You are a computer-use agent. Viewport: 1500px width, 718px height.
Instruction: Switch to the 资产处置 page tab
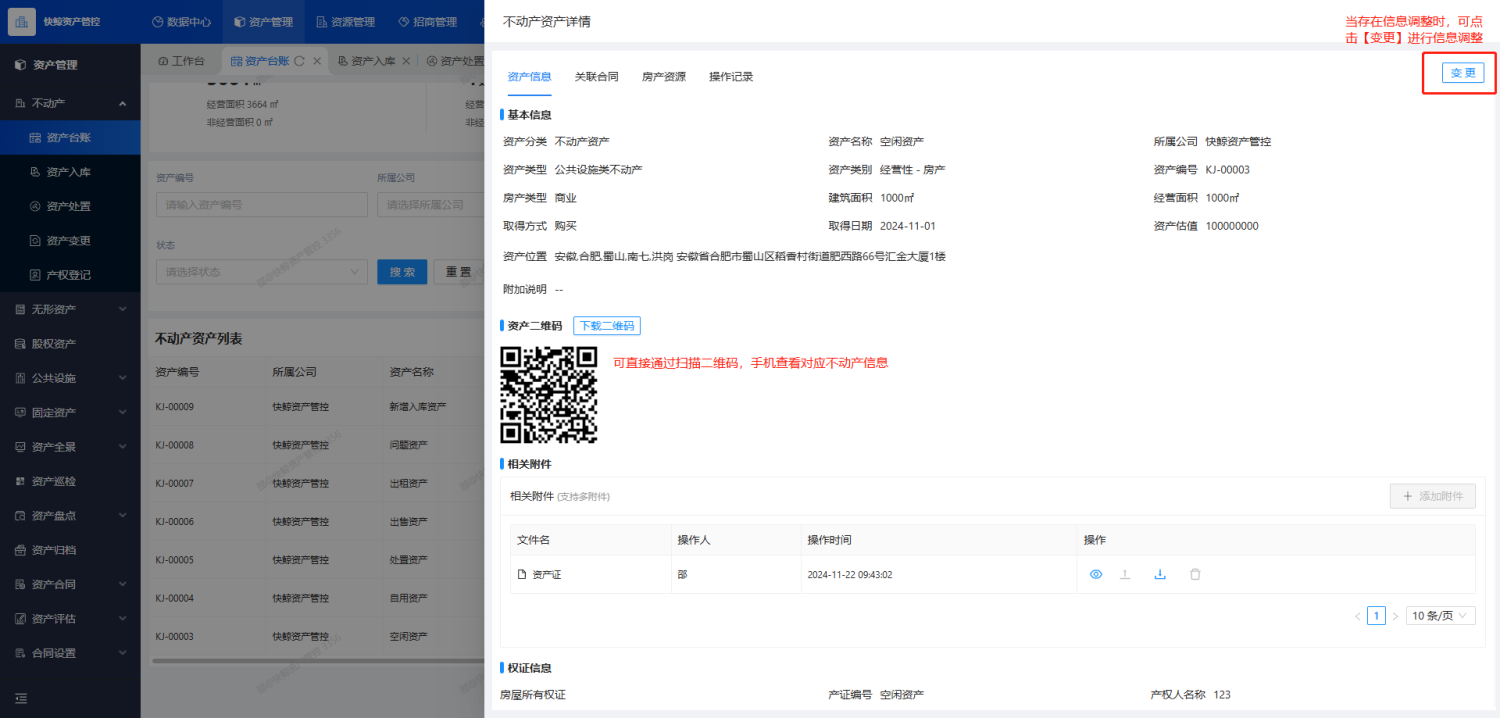[455, 61]
